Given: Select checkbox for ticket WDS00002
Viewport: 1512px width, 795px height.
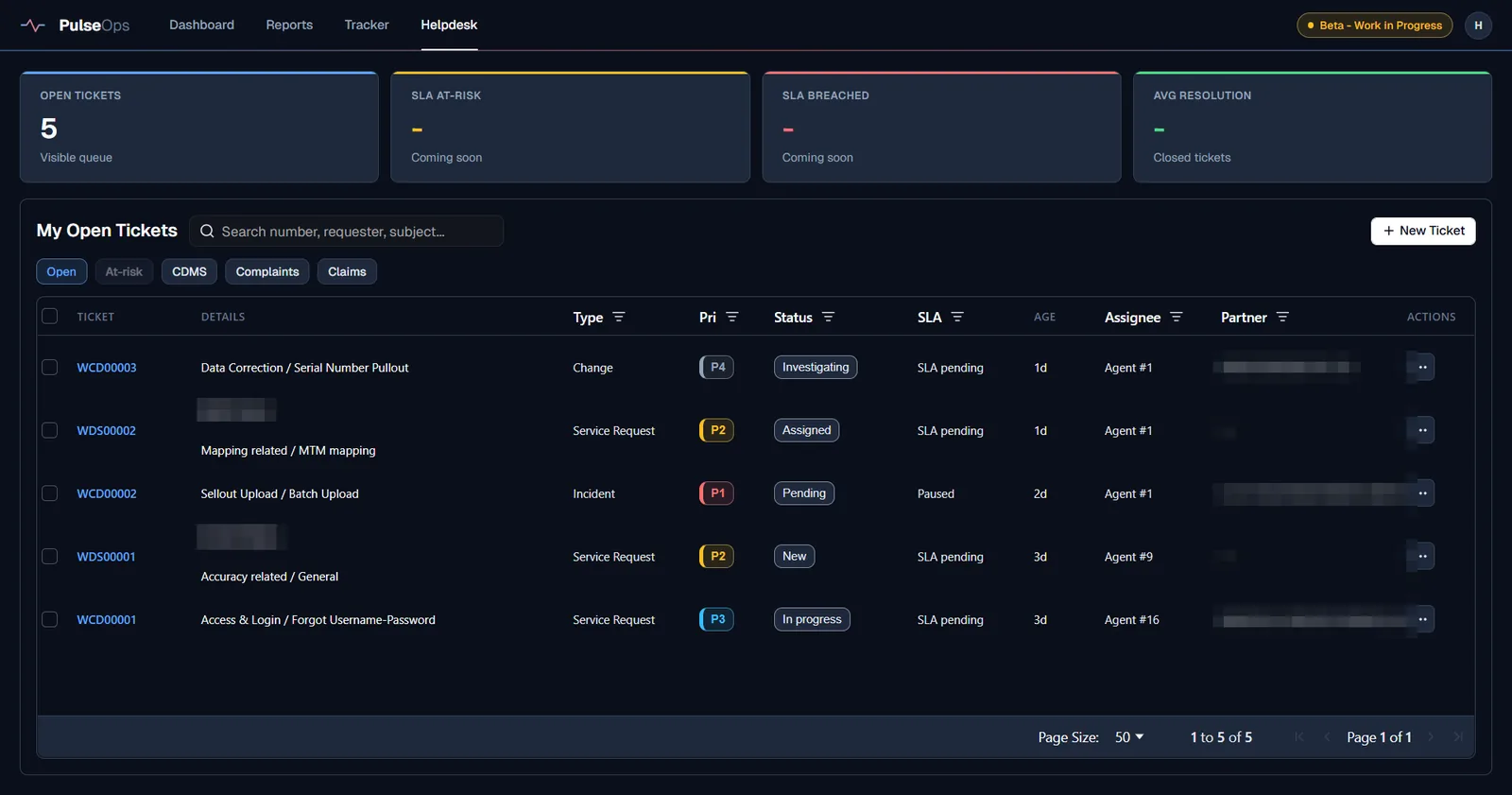Looking at the screenshot, I should (x=50, y=430).
